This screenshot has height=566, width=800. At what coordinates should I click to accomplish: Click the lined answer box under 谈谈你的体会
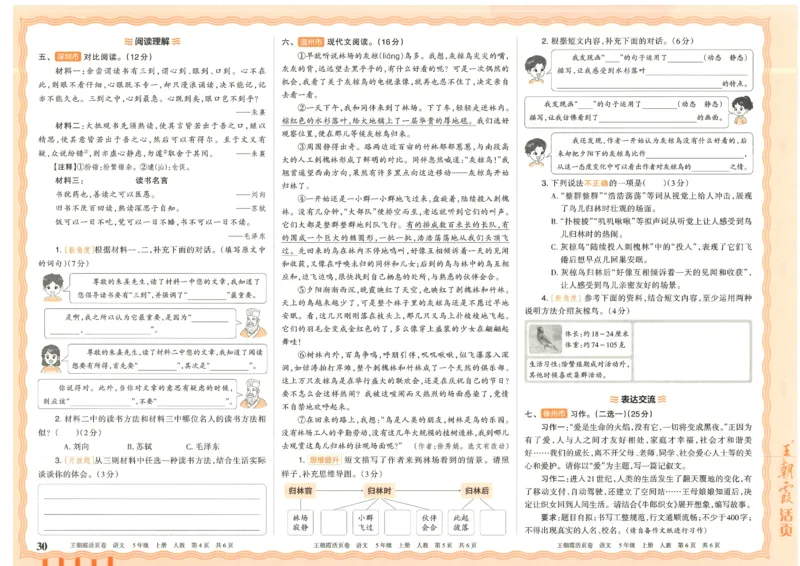coord(152,509)
